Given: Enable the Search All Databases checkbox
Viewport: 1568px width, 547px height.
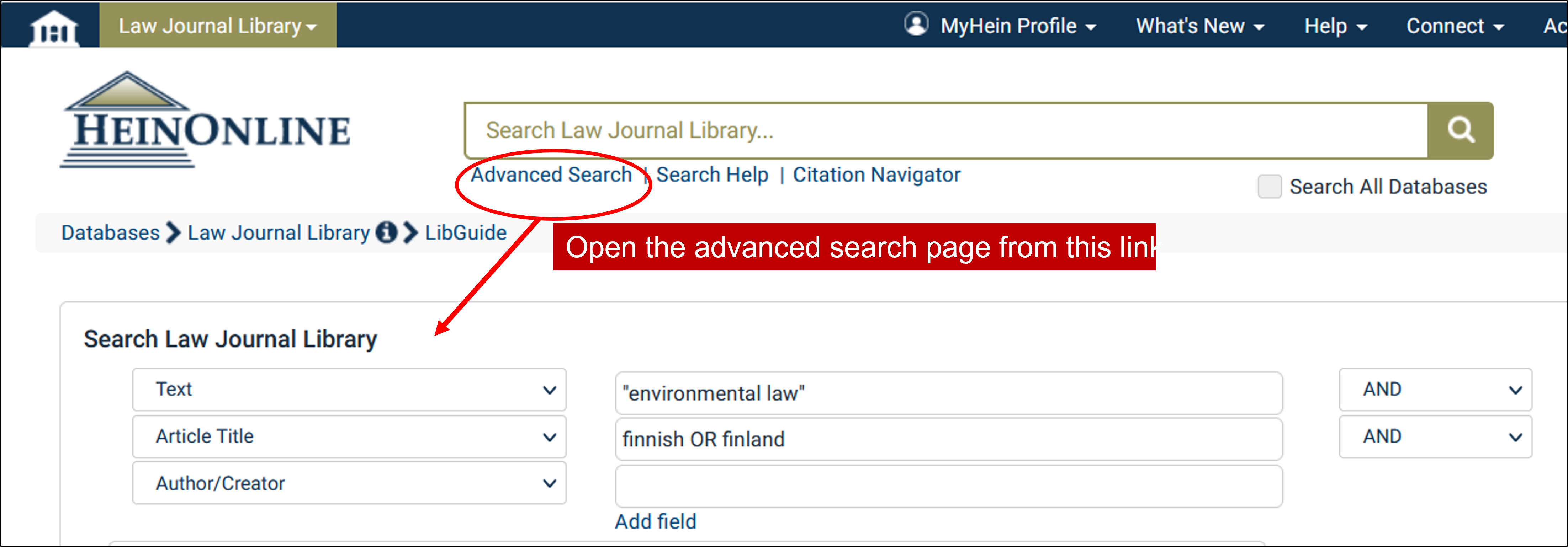Looking at the screenshot, I should (x=1270, y=186).
